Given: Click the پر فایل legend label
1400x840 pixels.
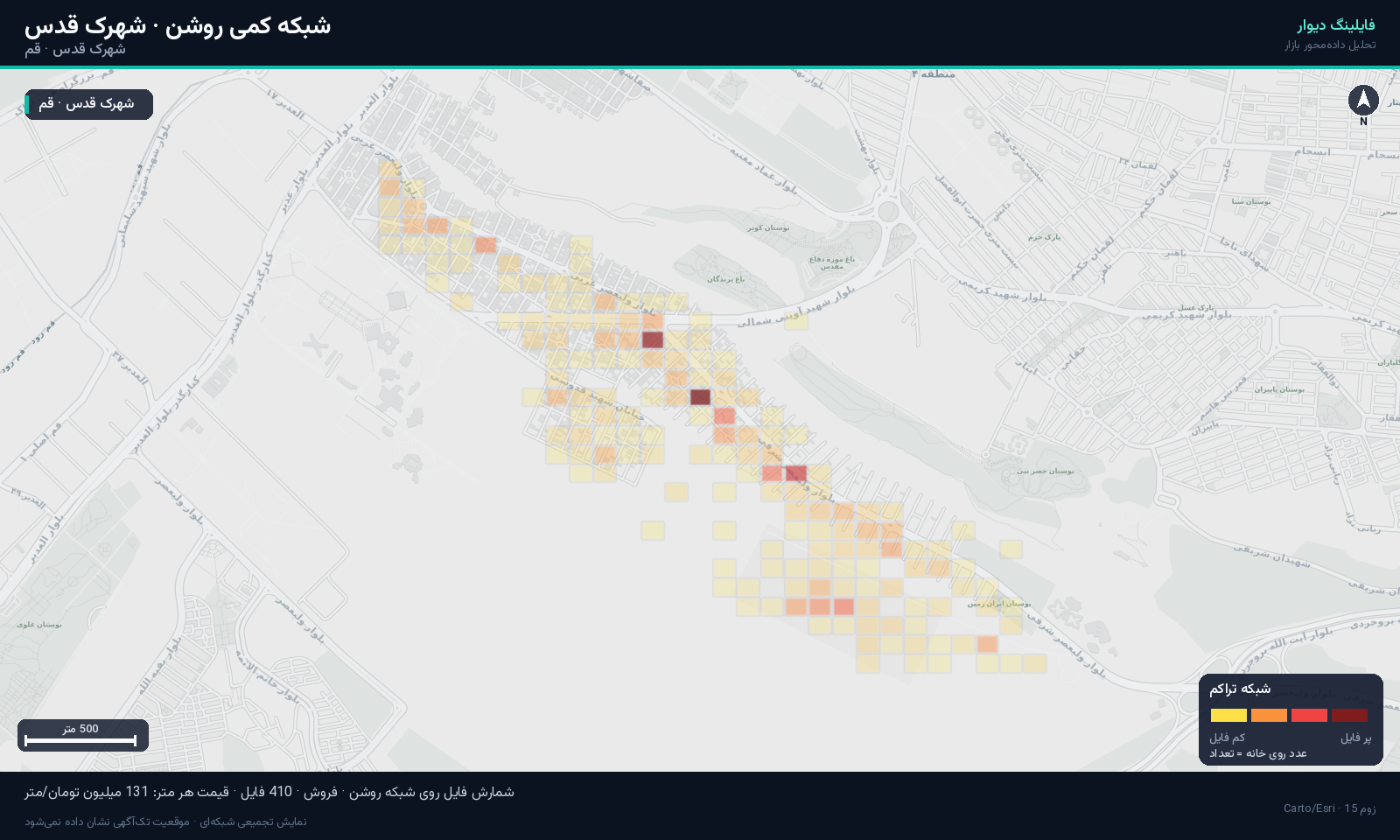Looking at the screenshot, I should (x=1356, y=738).
